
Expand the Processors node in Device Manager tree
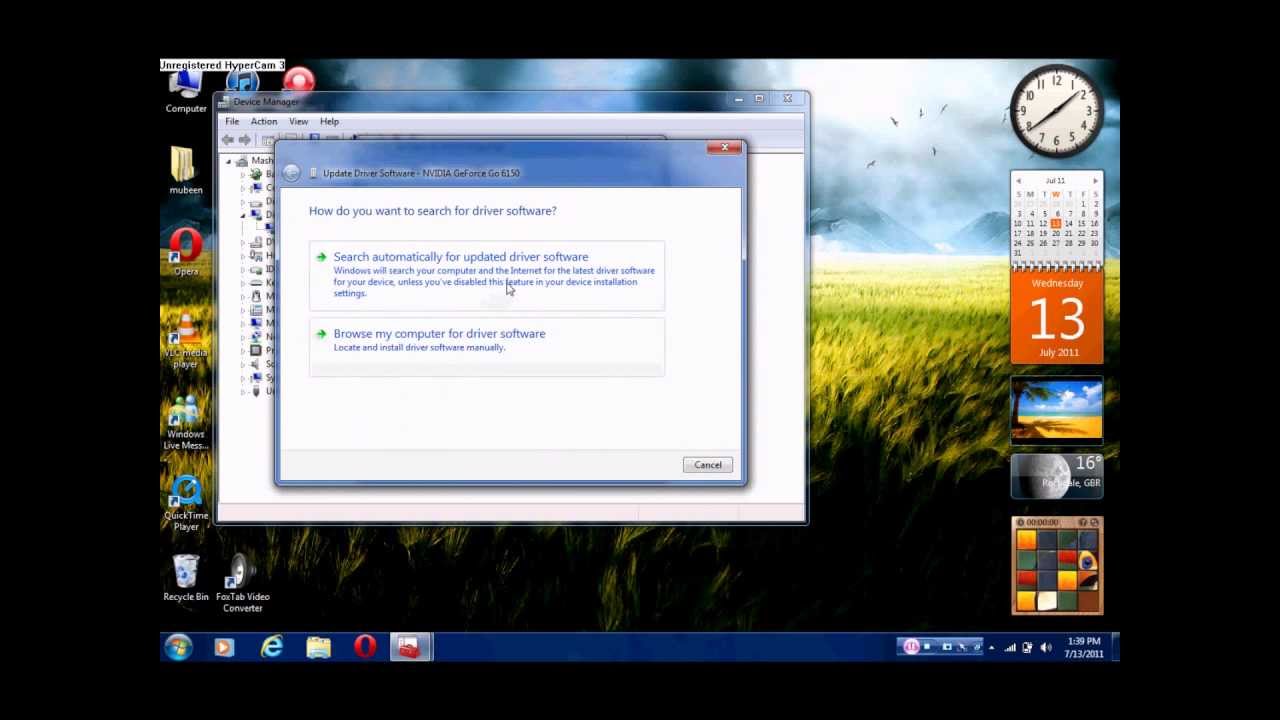point(242,351)
